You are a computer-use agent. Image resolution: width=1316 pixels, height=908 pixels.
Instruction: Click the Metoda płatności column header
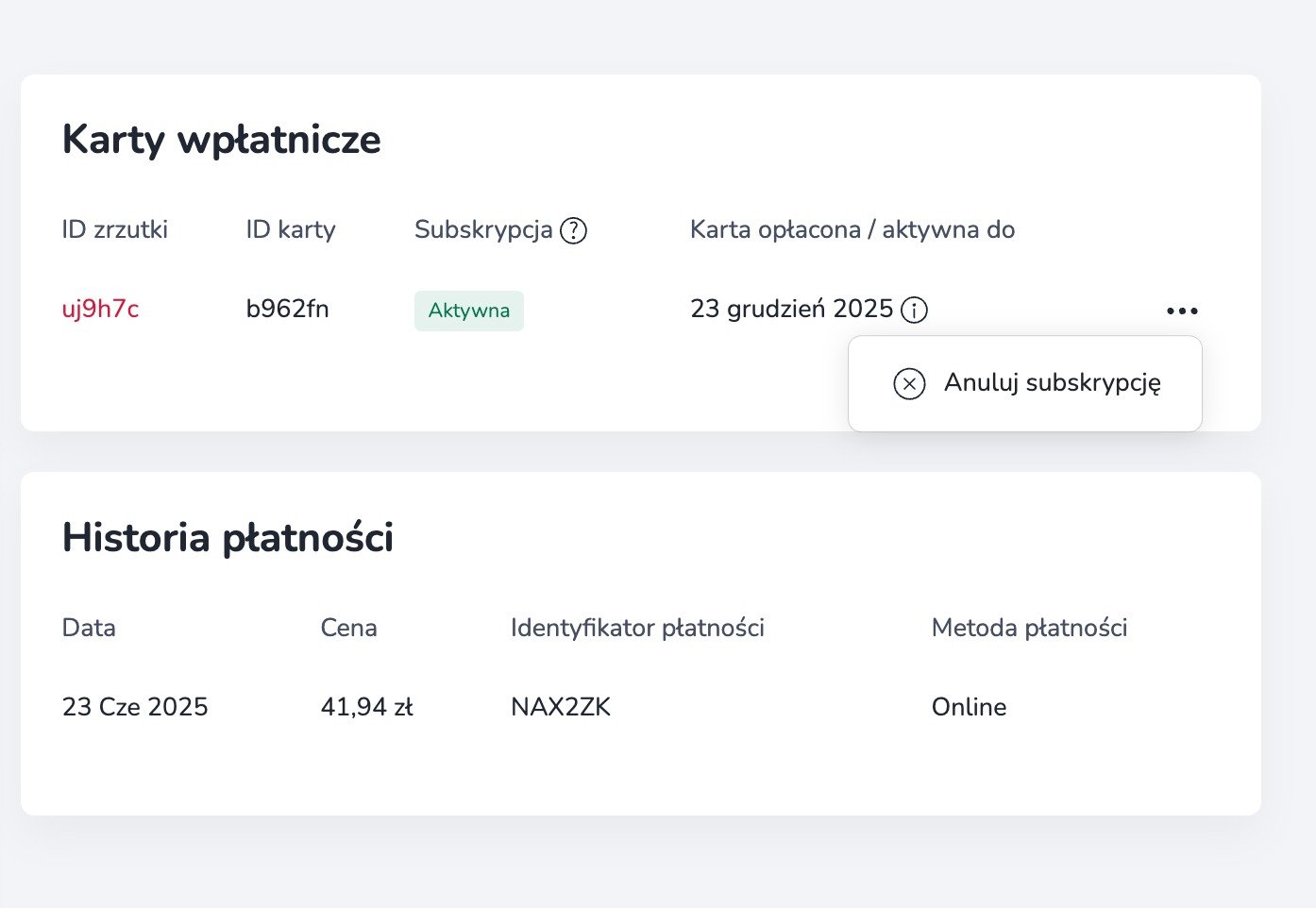(x=1029, y=628)
